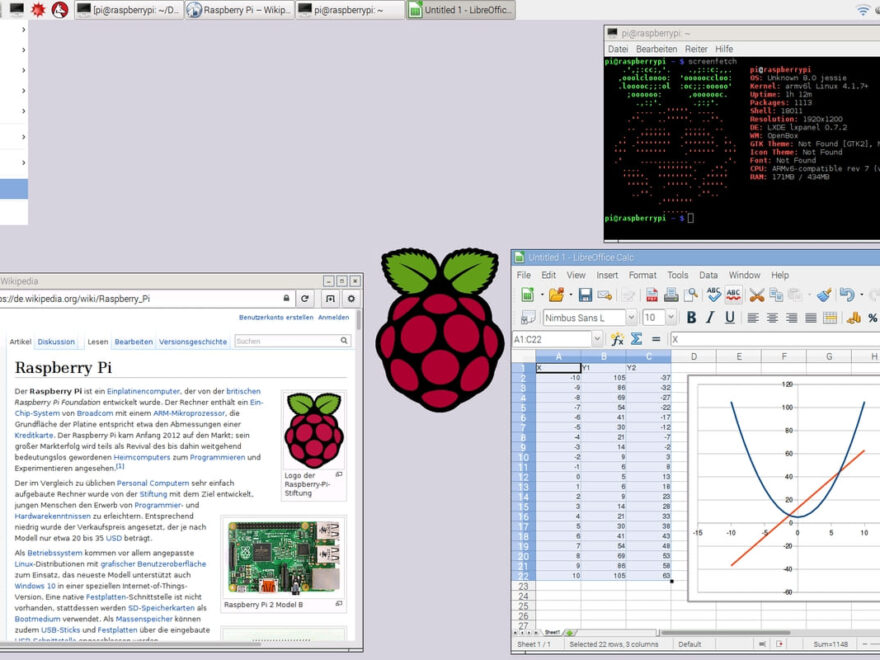Click the Benutzerkonto erstellen link
The image size is (880, 660).
click(276, 317)
